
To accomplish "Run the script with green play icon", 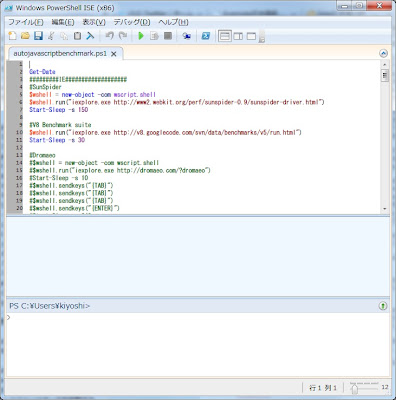I will 141,36.
